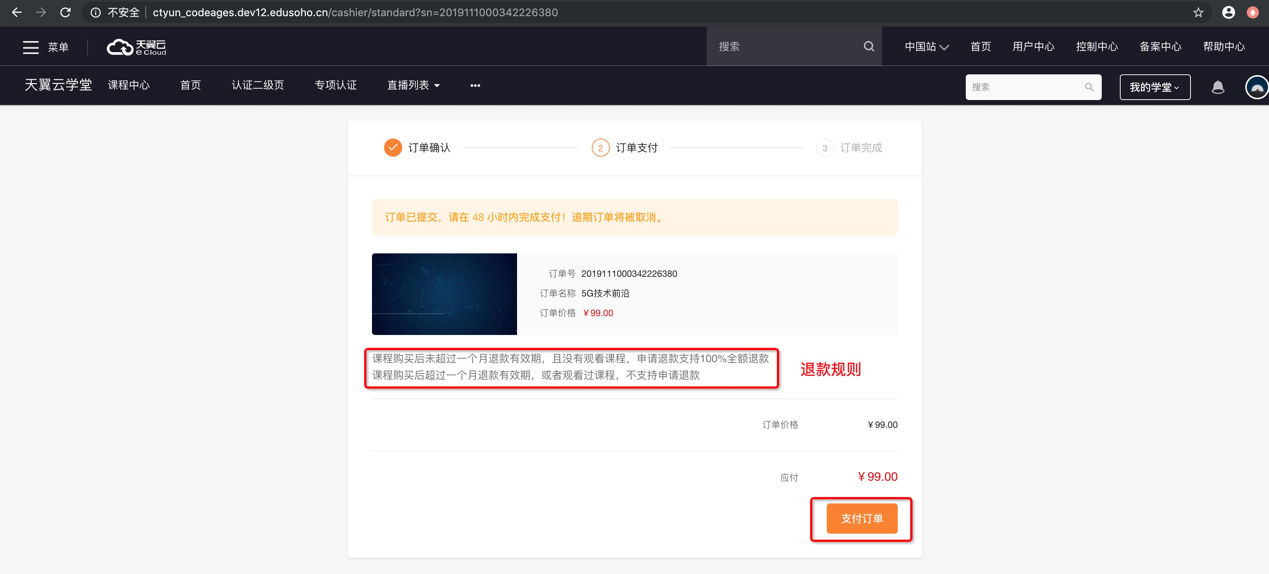Show more navigation items via ellipsis
The height and width of the screenshot is (574, 1269).
[x=475, y=86]
